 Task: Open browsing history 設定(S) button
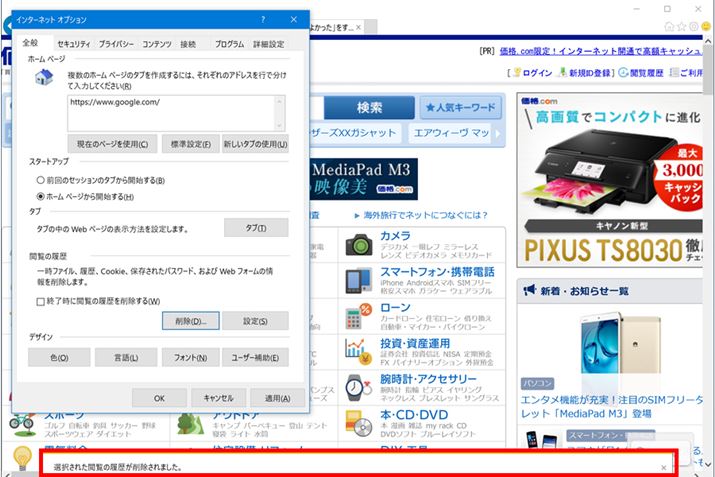(255, 321)
